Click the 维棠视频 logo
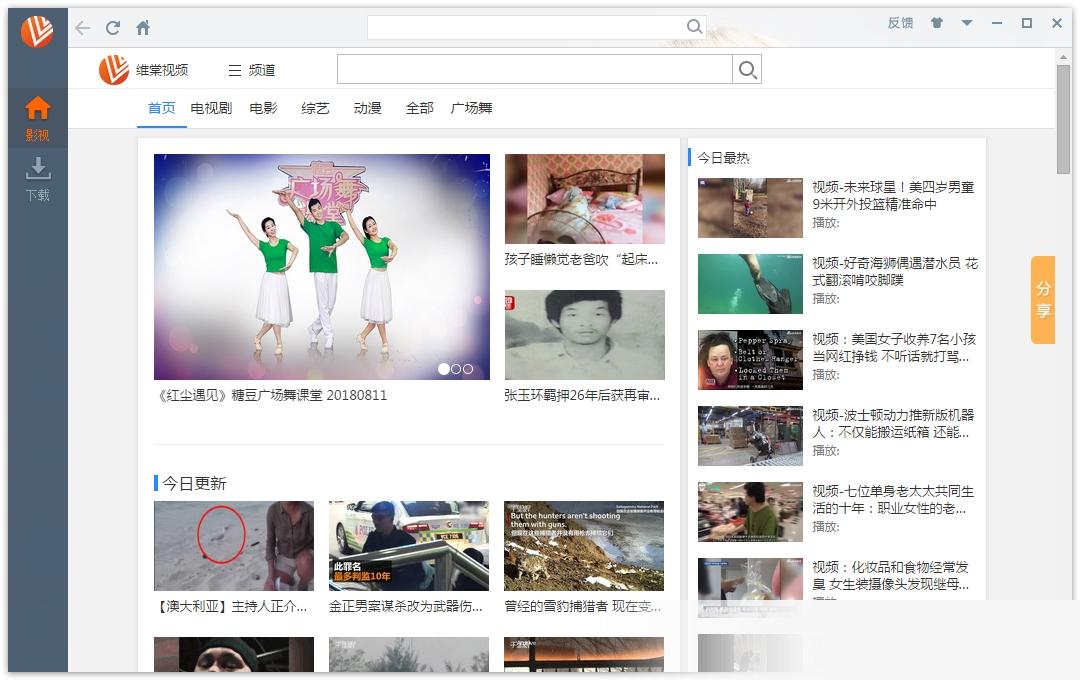The width and height of the screenshot is (1080, 680). click(x=143, y=70)
